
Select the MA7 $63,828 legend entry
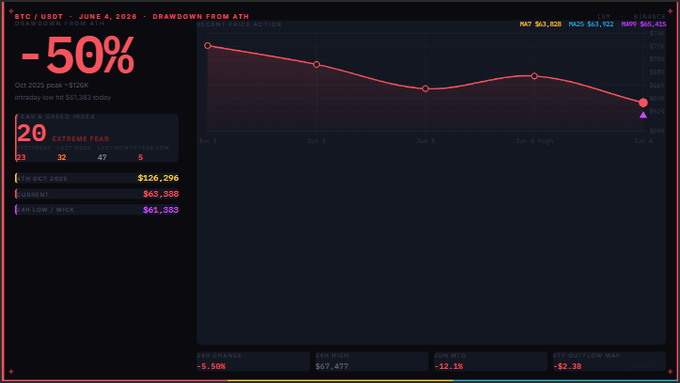(540, 24)
